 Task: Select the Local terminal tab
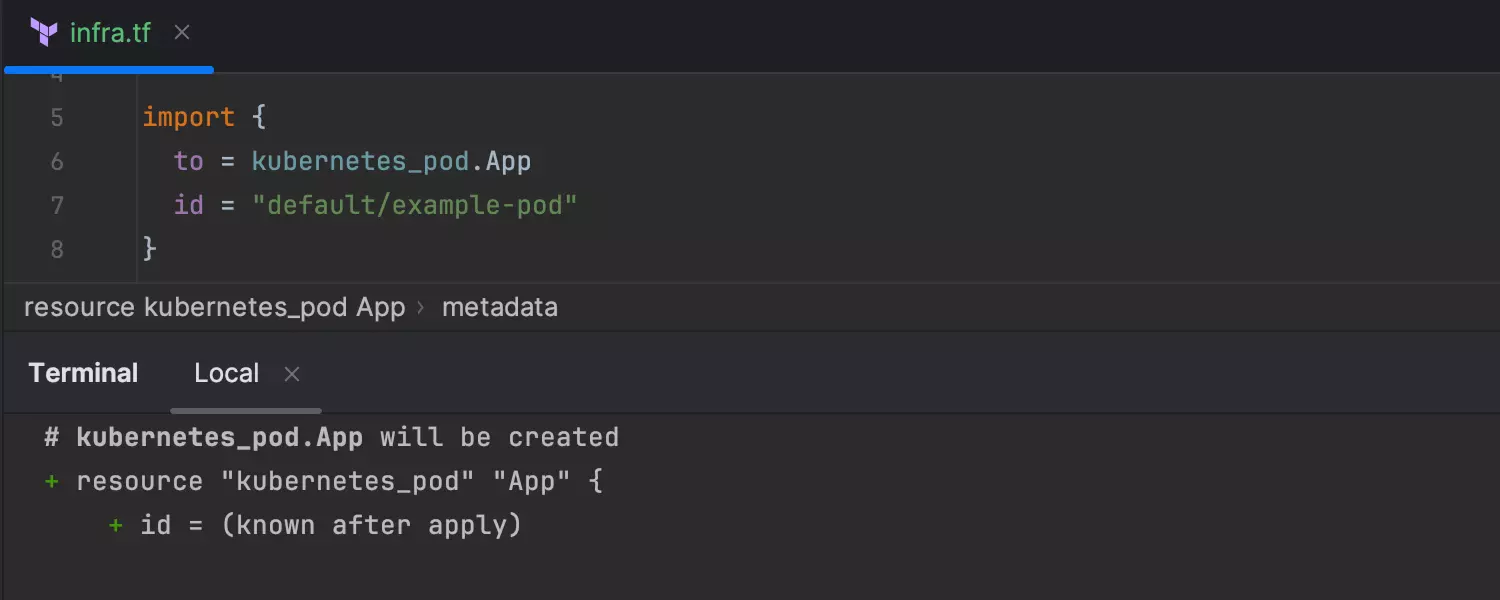click(226, 374)
